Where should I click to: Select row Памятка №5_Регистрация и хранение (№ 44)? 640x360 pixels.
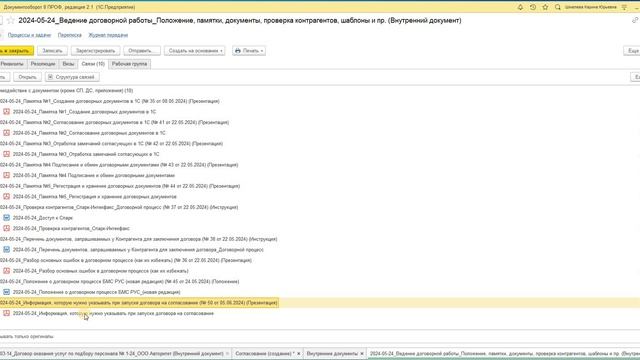[120, 186]
